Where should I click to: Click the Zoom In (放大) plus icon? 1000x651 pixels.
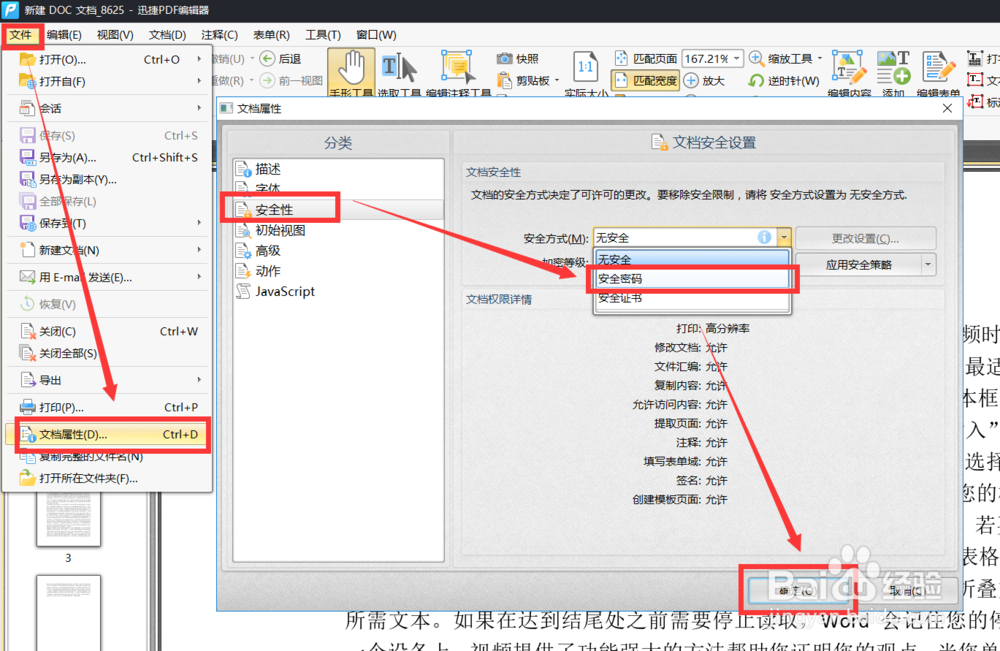(x=691, y=81)
